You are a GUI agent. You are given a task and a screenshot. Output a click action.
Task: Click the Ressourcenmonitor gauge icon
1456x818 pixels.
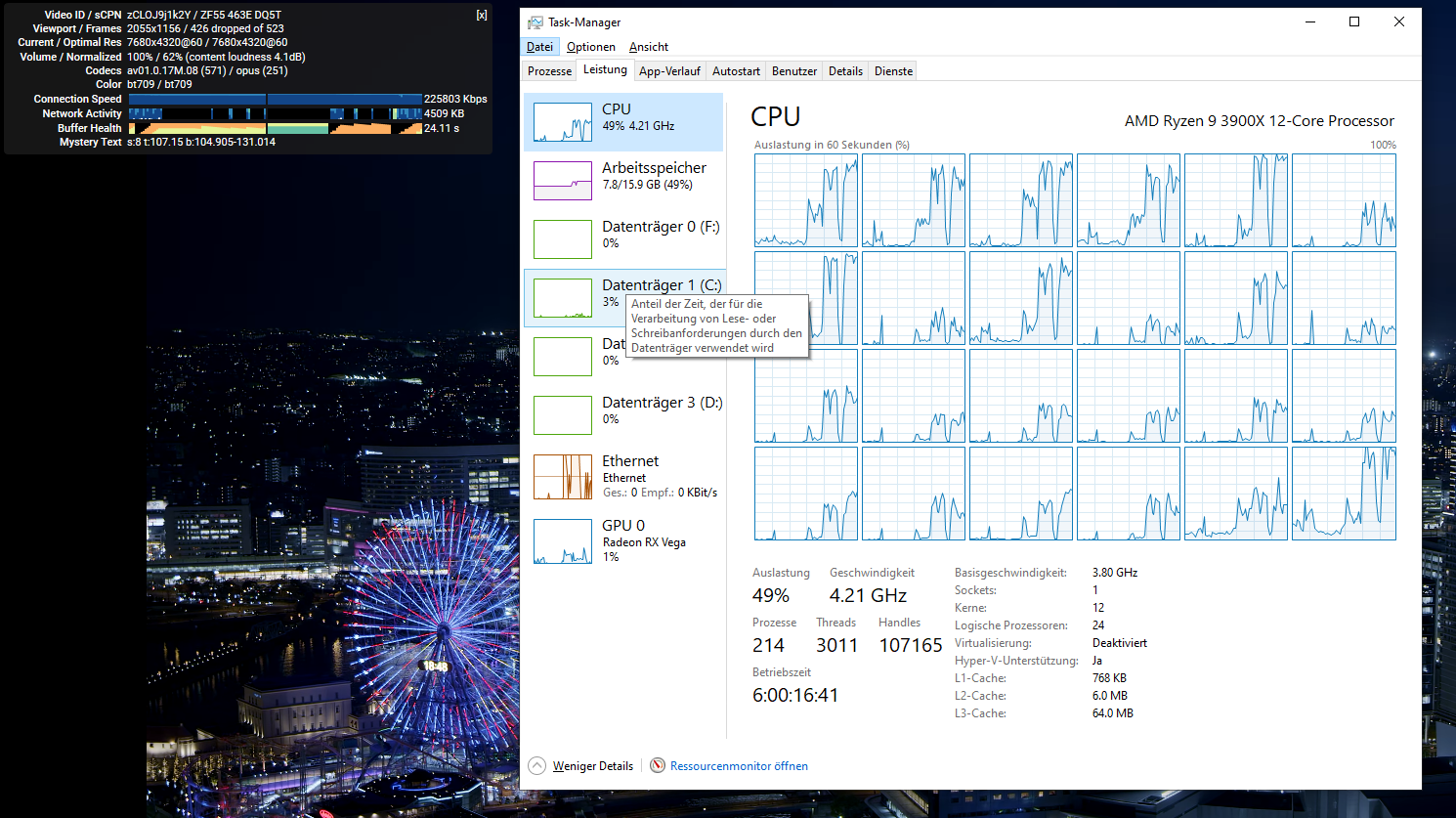(x=658, y=765)
